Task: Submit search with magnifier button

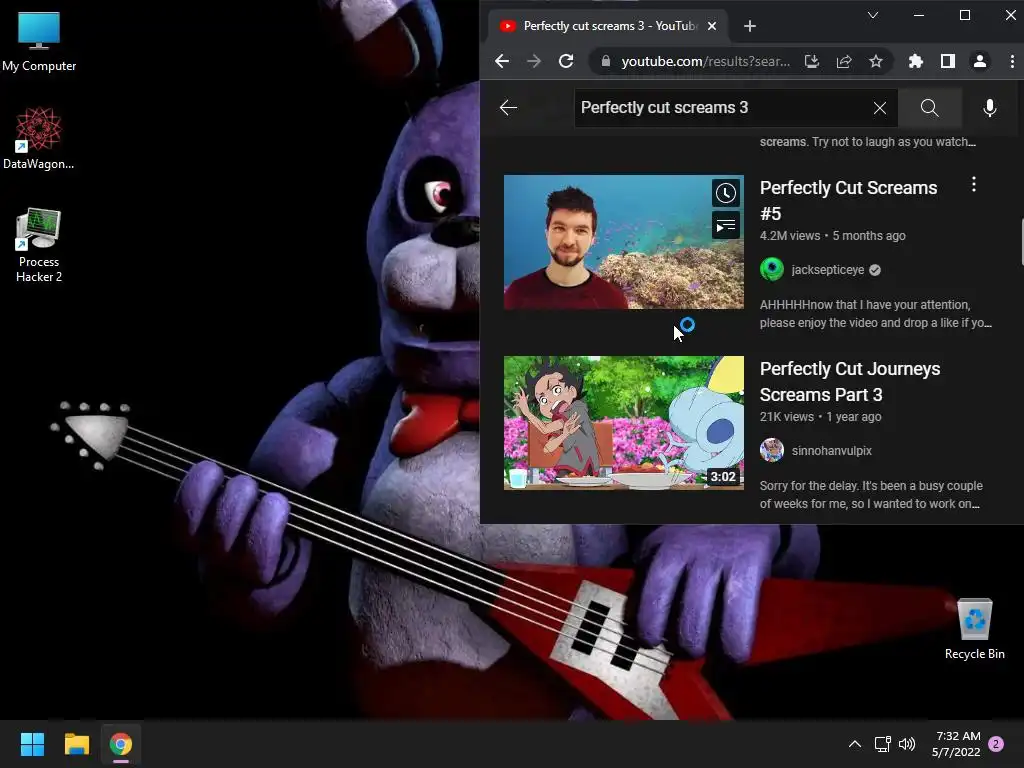Action: (929, 108)
